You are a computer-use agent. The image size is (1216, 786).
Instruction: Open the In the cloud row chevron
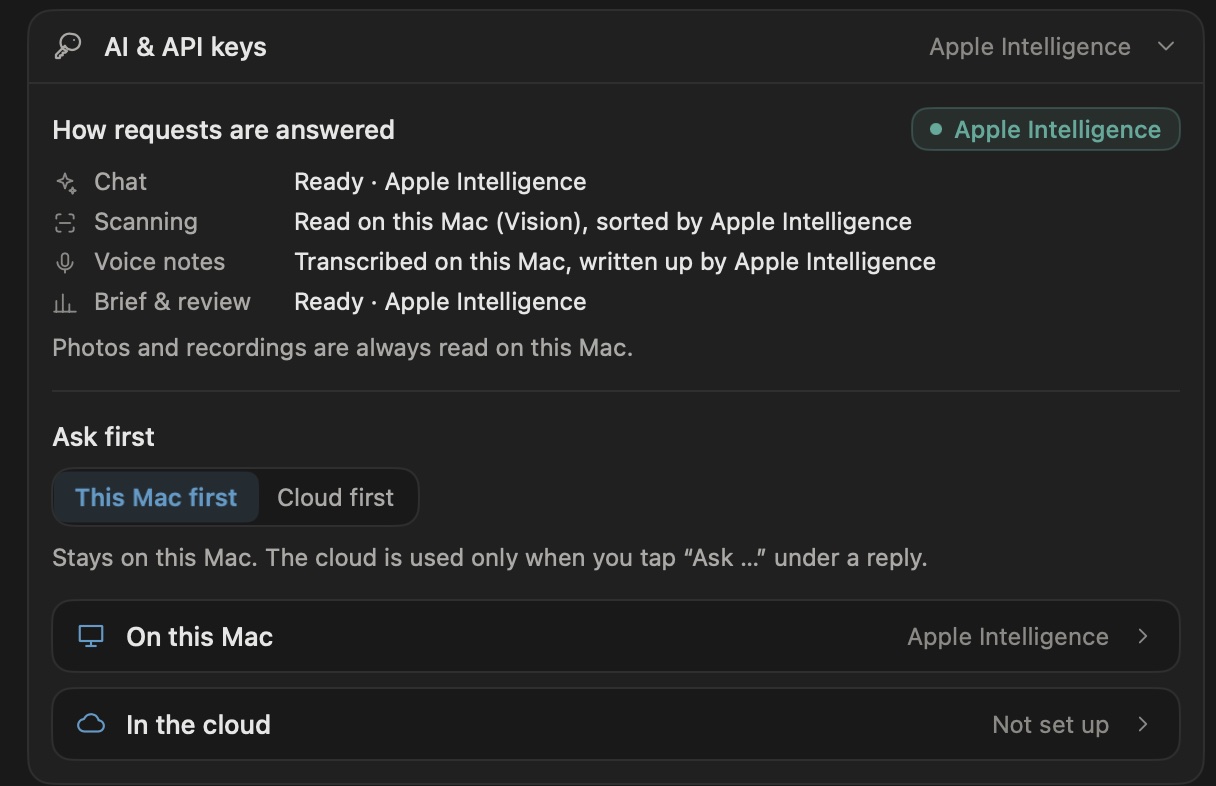coord(1143,724)
